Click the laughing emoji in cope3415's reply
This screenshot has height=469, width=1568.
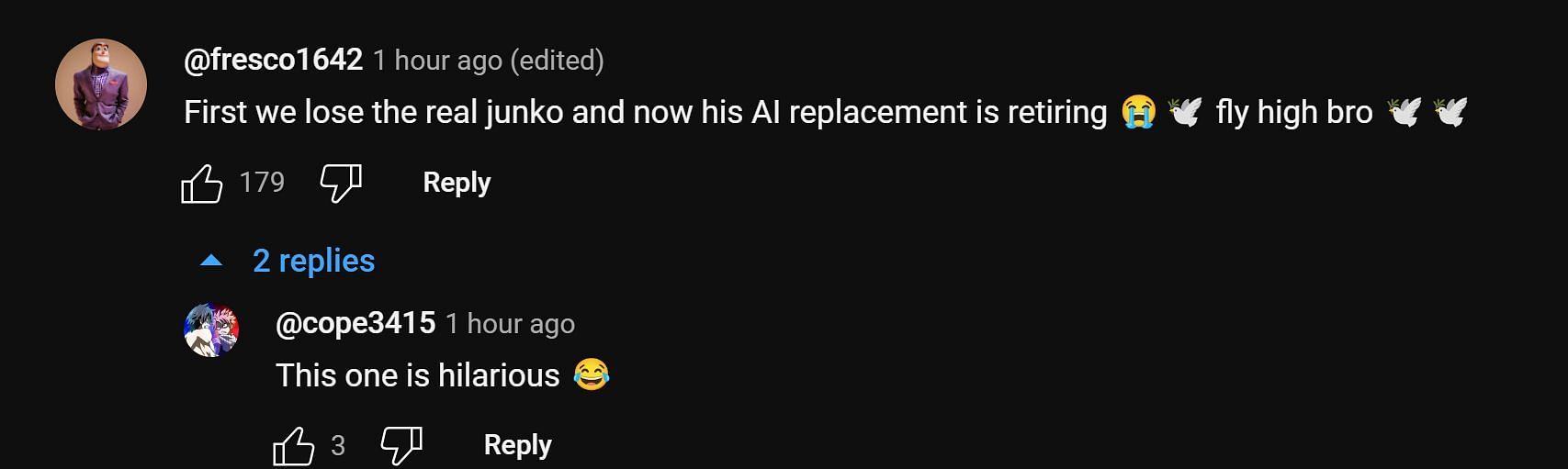pos(592,375)
